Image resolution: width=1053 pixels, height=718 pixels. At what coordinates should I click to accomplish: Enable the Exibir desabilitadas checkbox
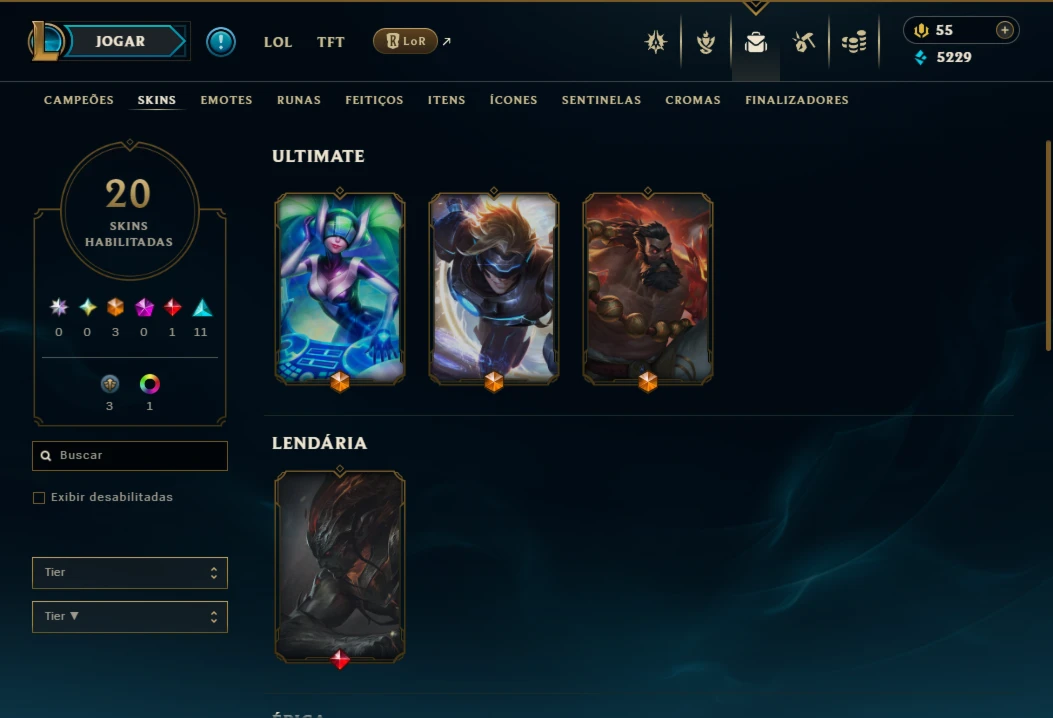[x=39, y=498]
